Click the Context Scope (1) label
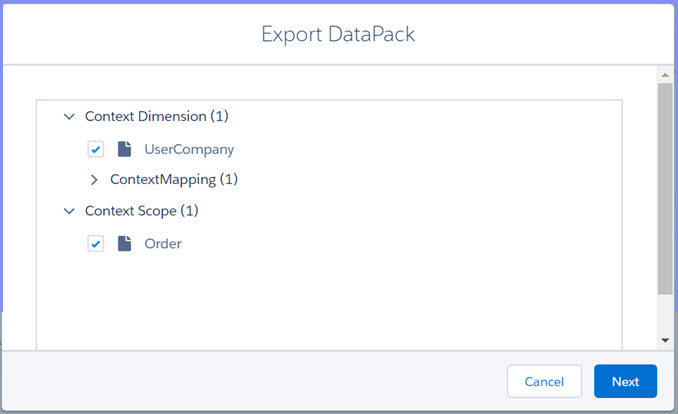Image resolution: width=678 pixels, height=414 pixels. point(141,211)
